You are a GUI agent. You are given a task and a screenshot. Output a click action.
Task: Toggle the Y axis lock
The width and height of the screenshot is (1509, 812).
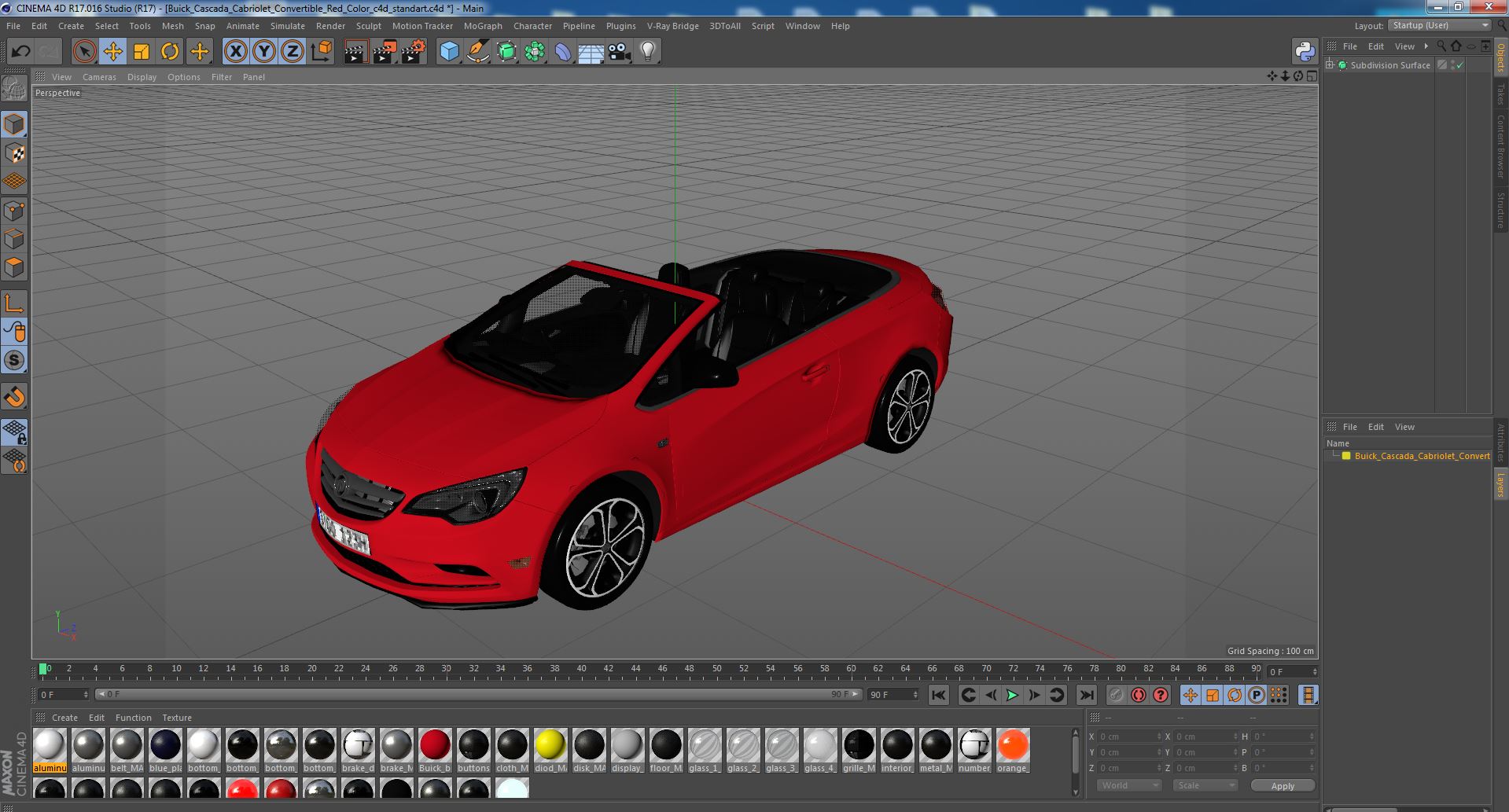pyautogui.click(x=264, y=52)
